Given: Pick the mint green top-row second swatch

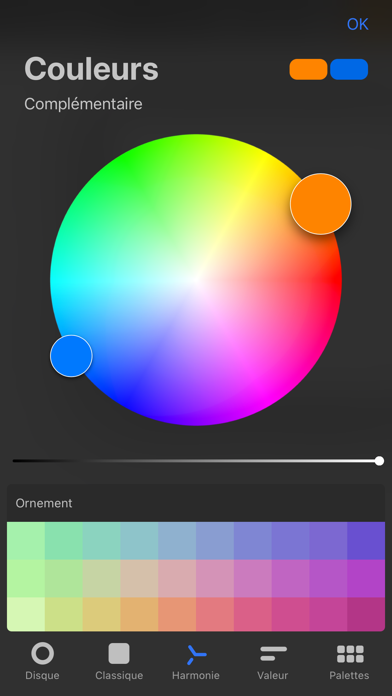Looking at the screenshot, I should pyautogui.click(x=64, y=541).
